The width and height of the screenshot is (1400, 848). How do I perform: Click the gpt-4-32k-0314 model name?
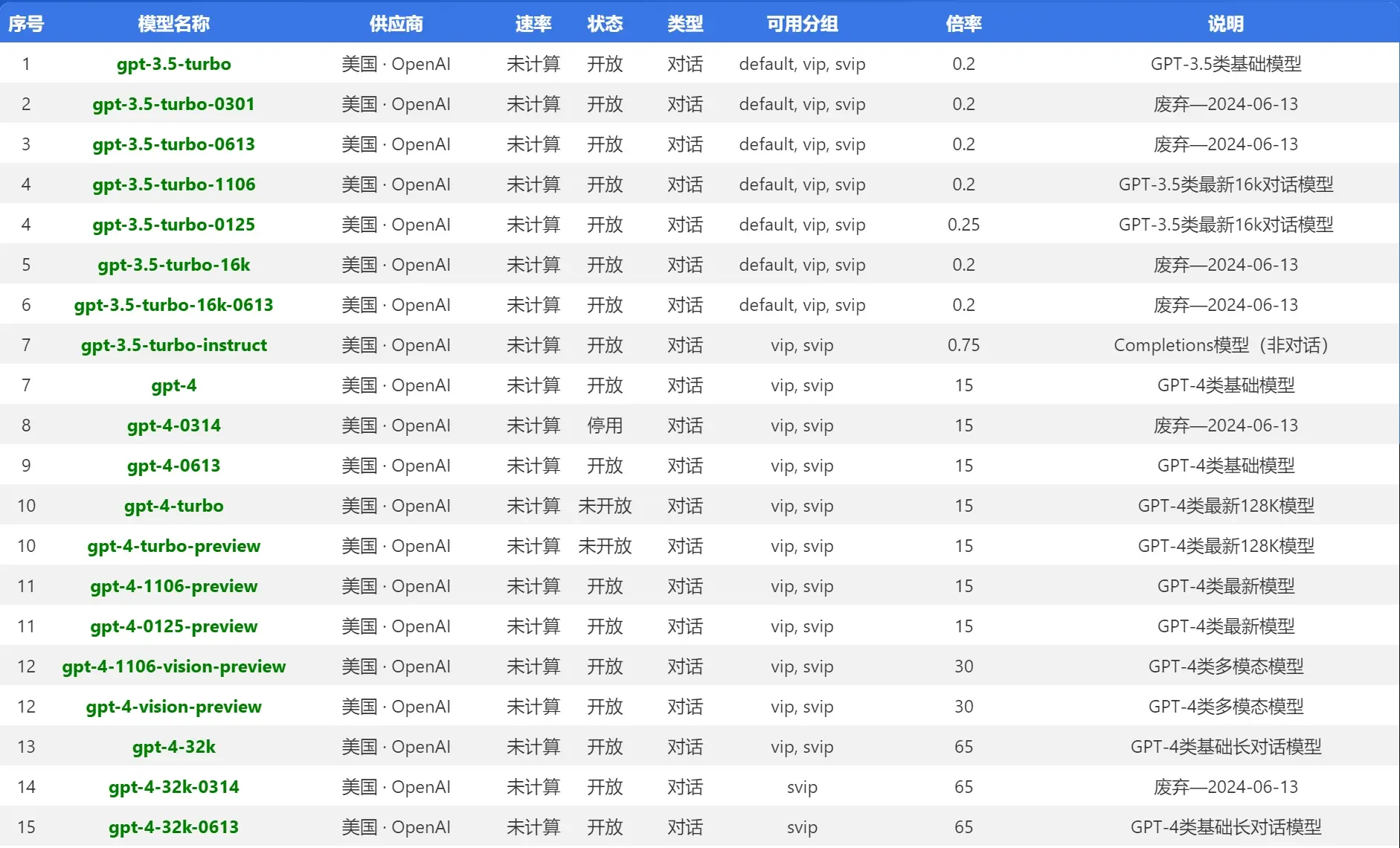pyautogui.click(x=173, y=787)
